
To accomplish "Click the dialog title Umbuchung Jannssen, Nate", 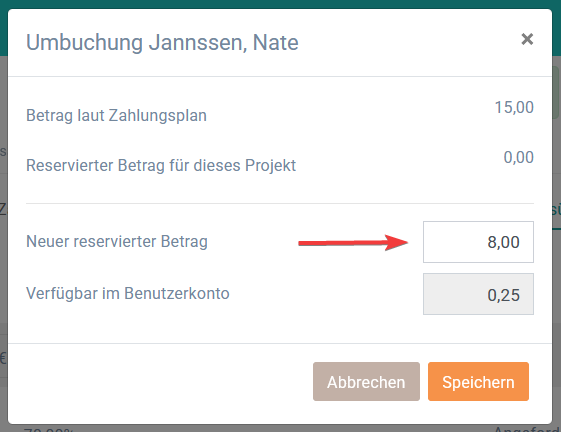I will (x=162, y=43).
